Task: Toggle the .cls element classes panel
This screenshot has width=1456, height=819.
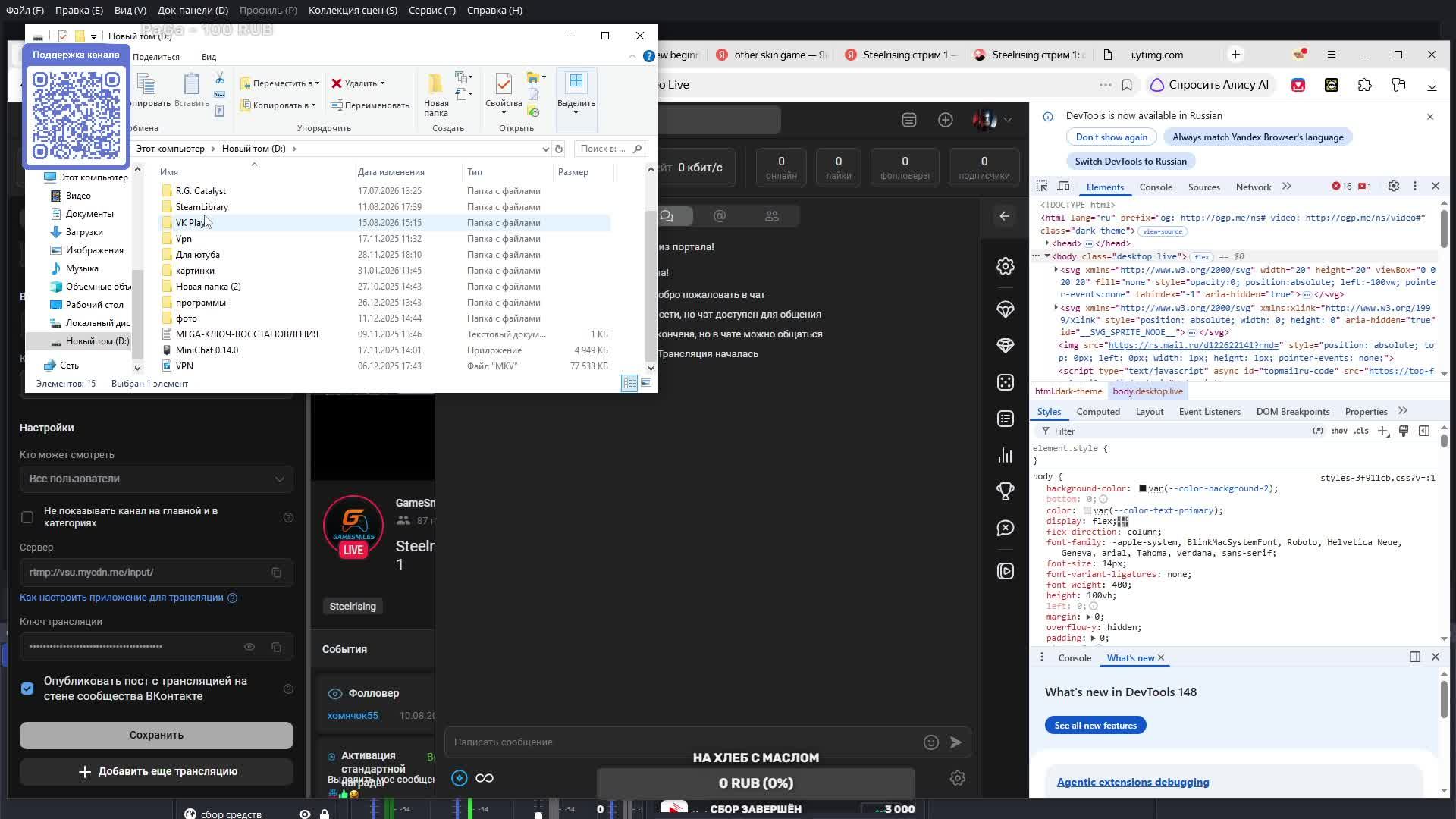Action: [x=1362, y=431]
